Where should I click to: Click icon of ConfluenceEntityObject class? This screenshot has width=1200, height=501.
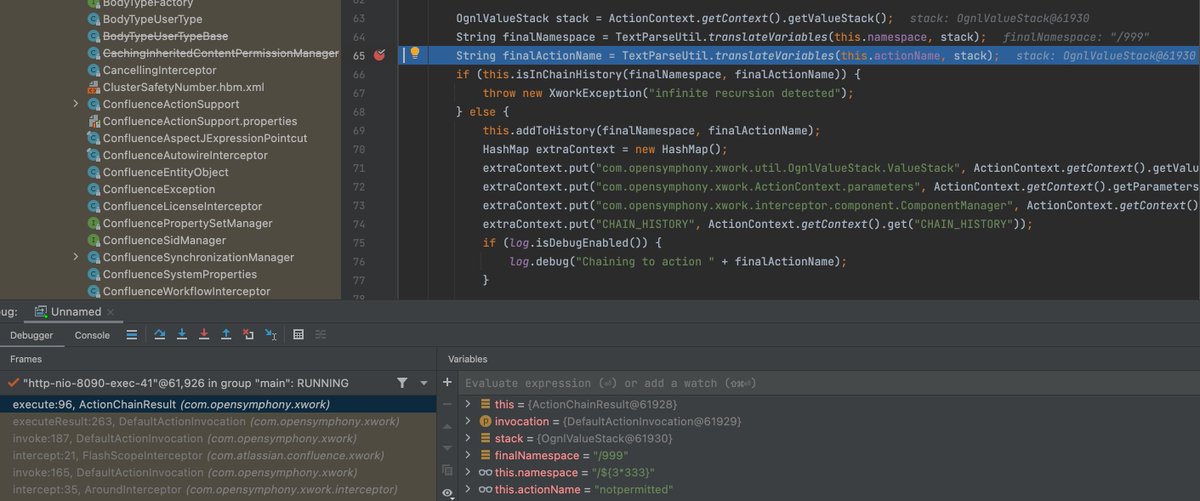93,173
